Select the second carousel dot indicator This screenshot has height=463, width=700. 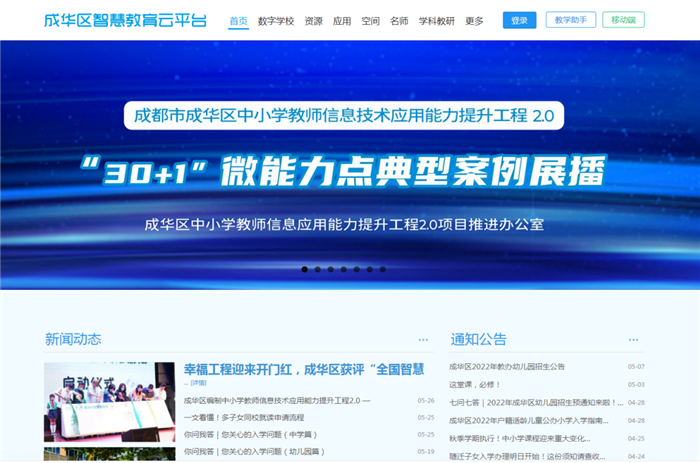(x=317, y=269)
